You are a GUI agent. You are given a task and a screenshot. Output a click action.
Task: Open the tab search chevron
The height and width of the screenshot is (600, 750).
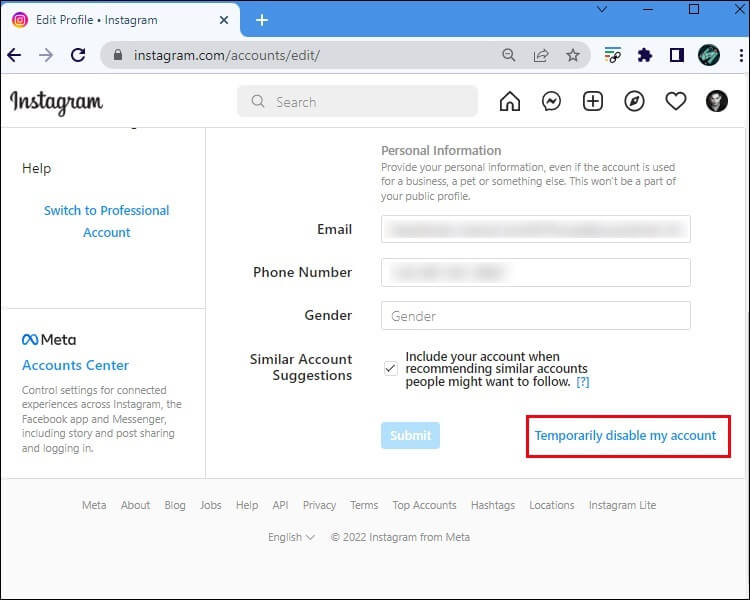point(602,9)
